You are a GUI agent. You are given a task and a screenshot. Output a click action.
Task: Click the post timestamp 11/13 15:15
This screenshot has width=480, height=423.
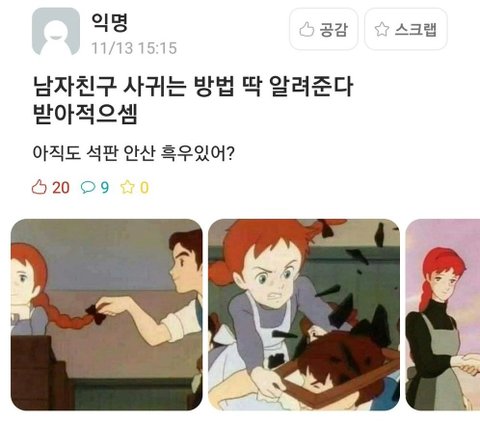point(134,48)
